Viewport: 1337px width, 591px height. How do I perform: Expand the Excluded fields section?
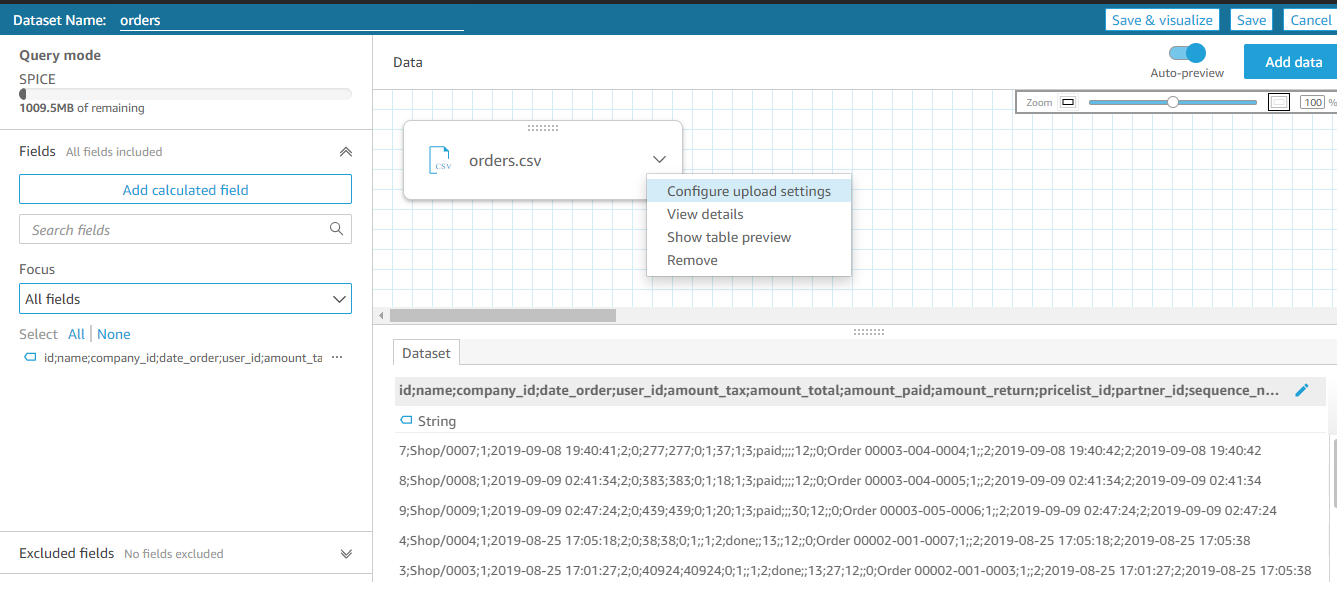(346, 553)
